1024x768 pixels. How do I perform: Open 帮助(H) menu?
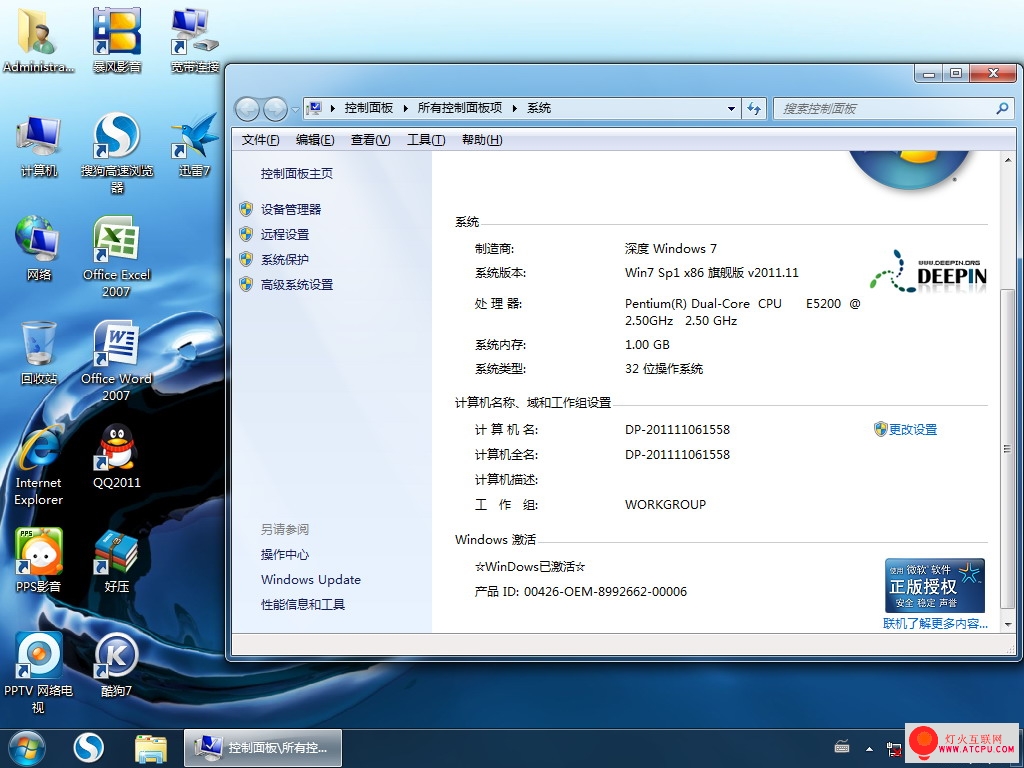482,140
